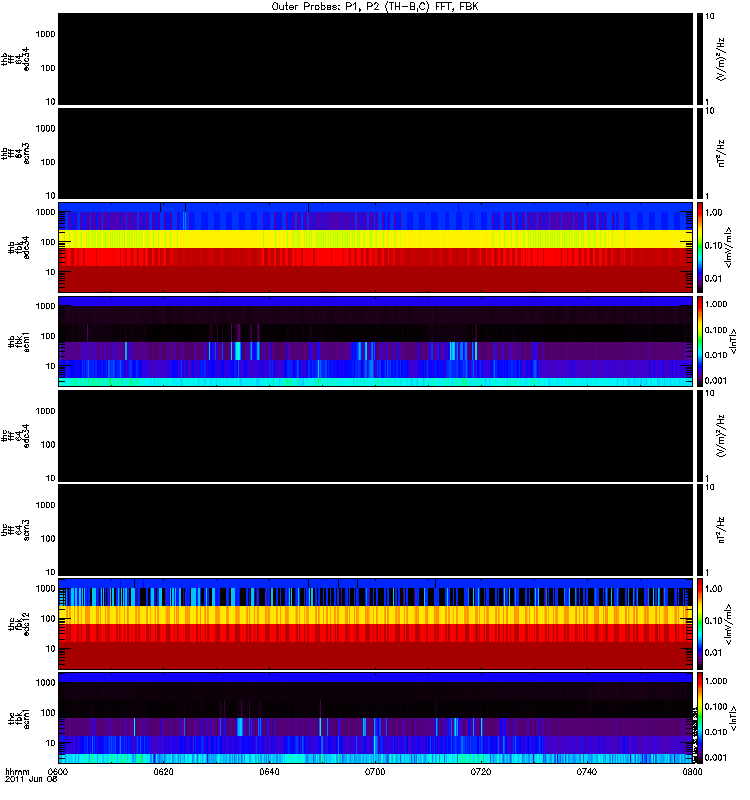Pick the 0640 time axis label
The height and width of the screenshot is (800, 750).
[270, 773]
